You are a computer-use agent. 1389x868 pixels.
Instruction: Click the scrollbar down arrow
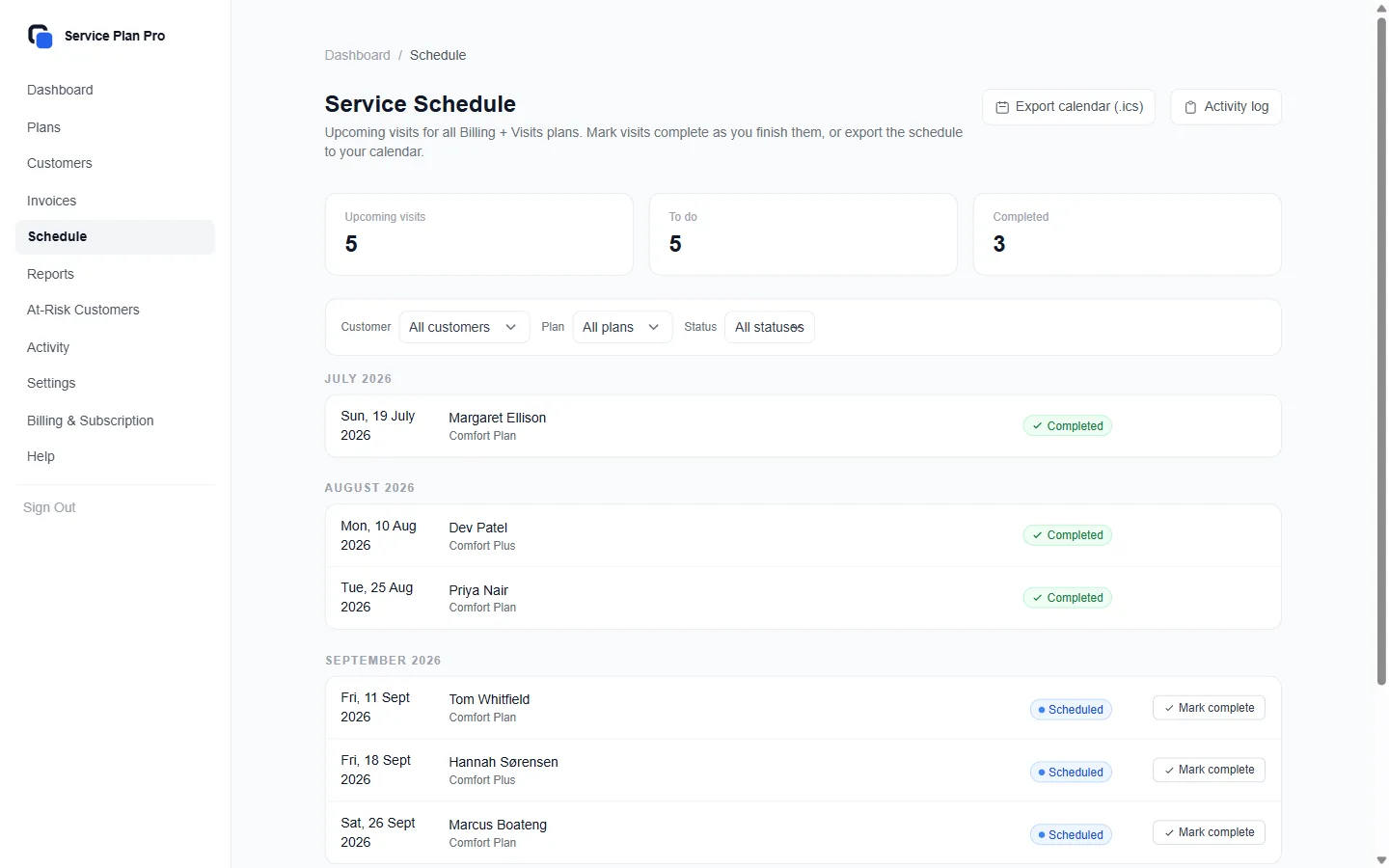tap(1381, 860)
